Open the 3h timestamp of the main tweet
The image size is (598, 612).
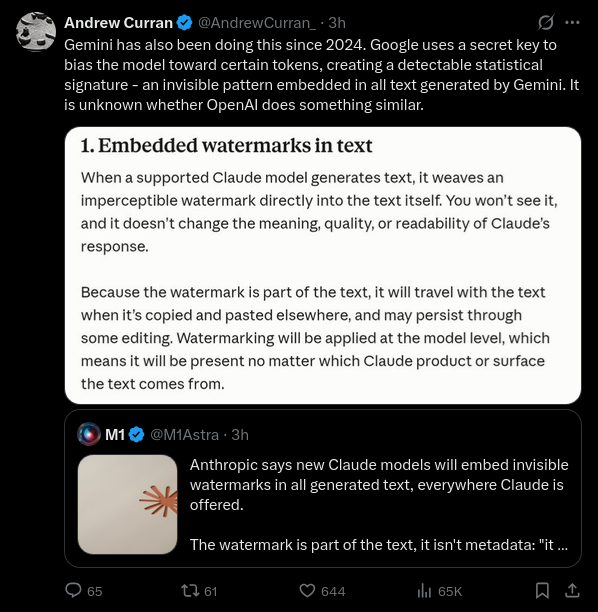(336, 23)
